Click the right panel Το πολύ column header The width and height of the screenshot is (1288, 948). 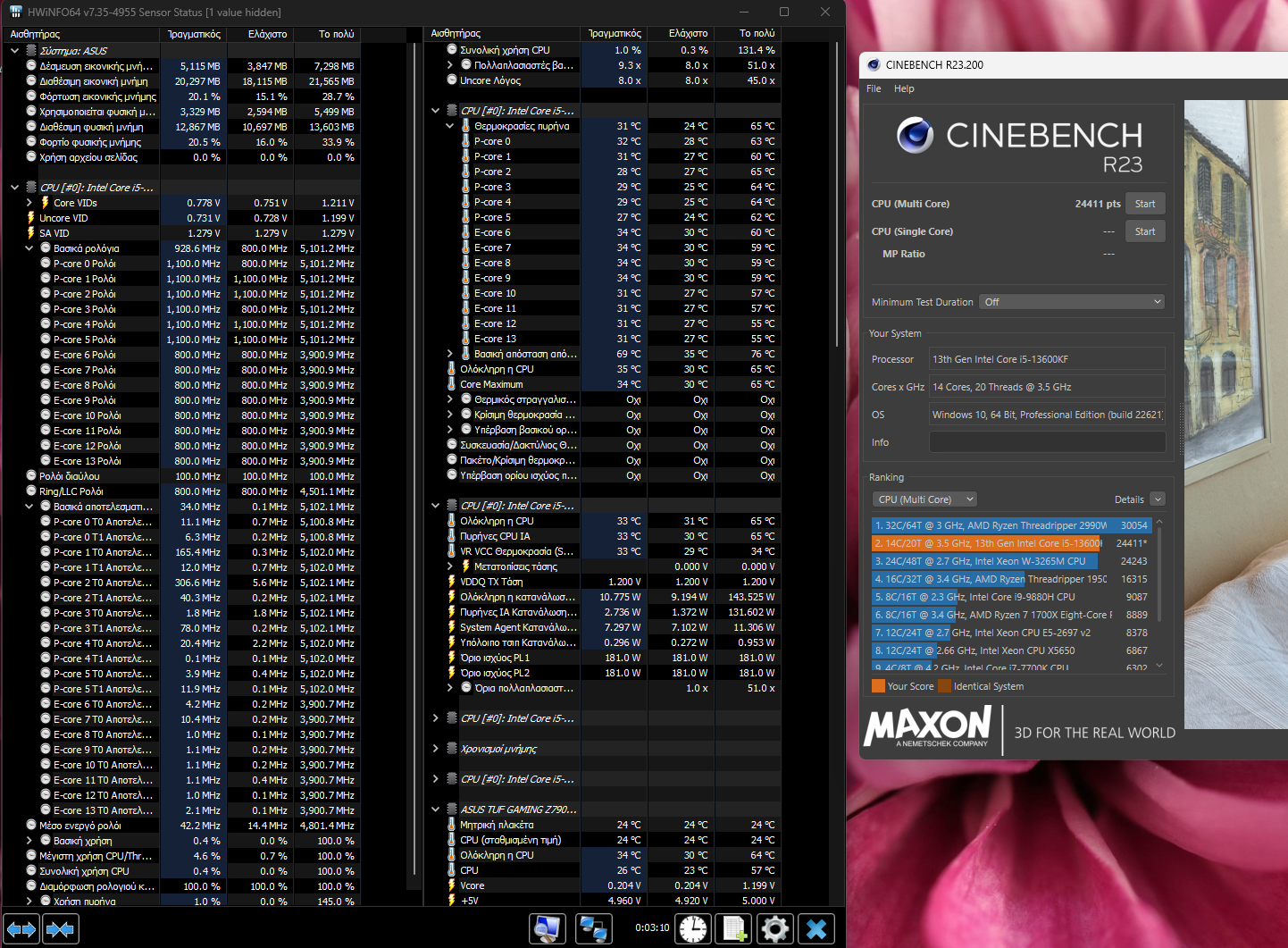749,33
